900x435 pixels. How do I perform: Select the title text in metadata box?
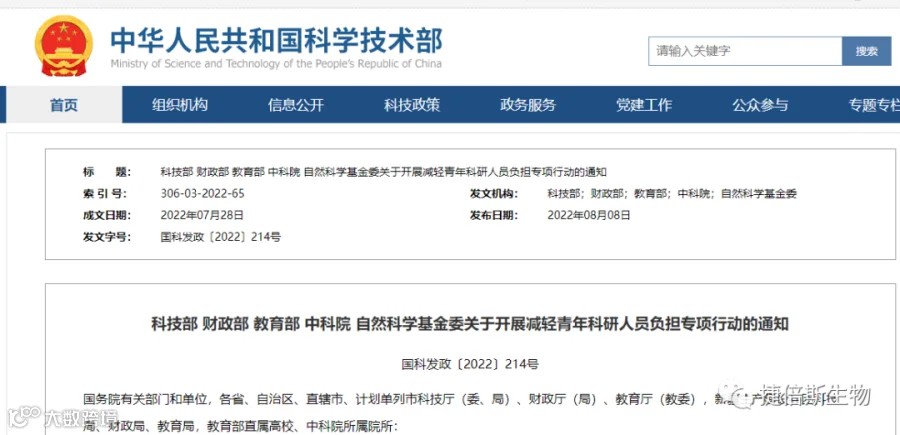coord(383,172)
